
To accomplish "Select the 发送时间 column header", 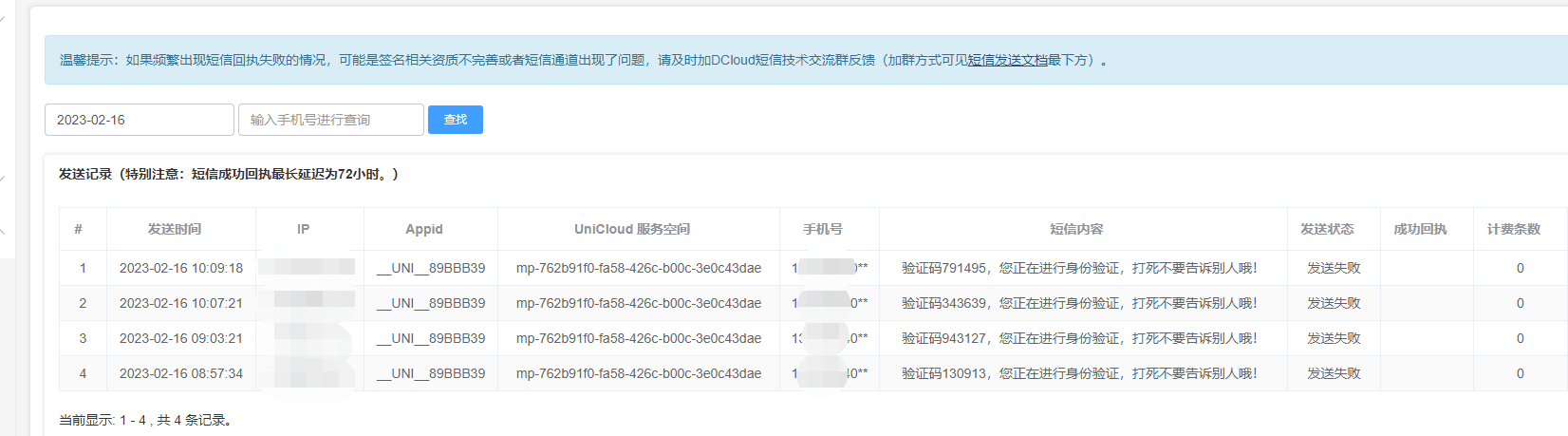I will click(175, 229).
